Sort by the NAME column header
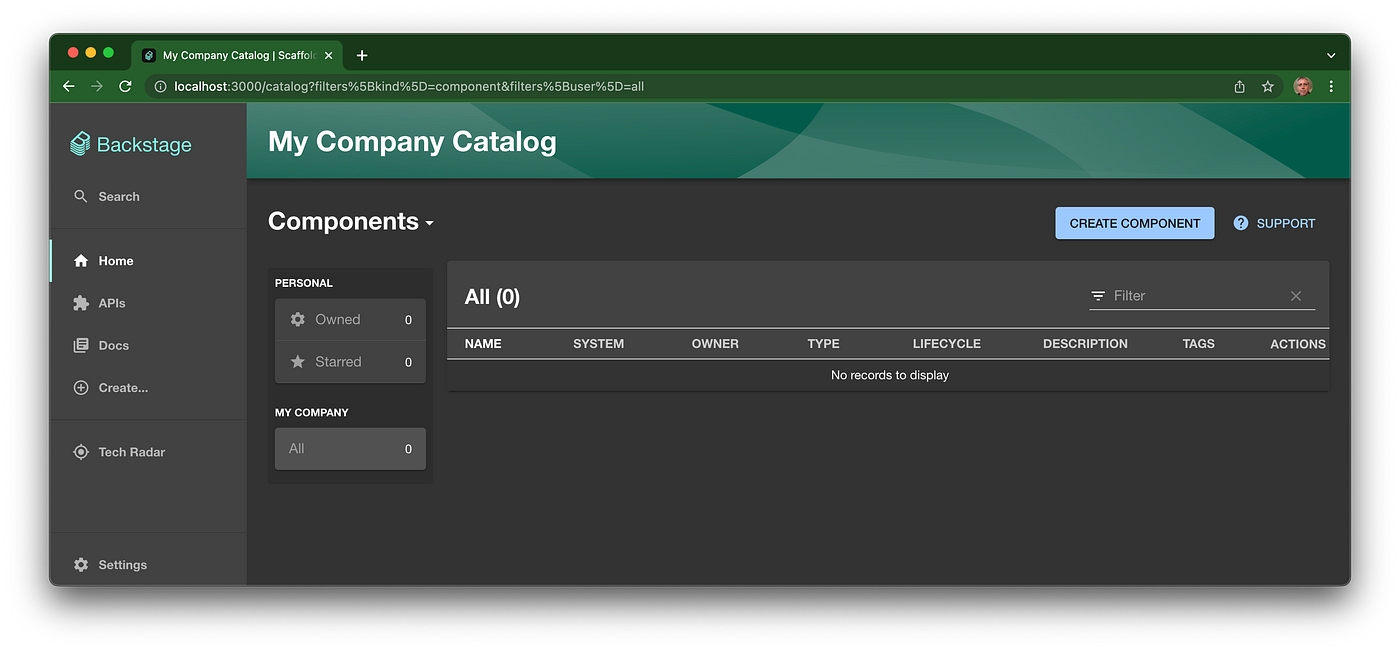Screen dimensions: 1400x651 483,344
